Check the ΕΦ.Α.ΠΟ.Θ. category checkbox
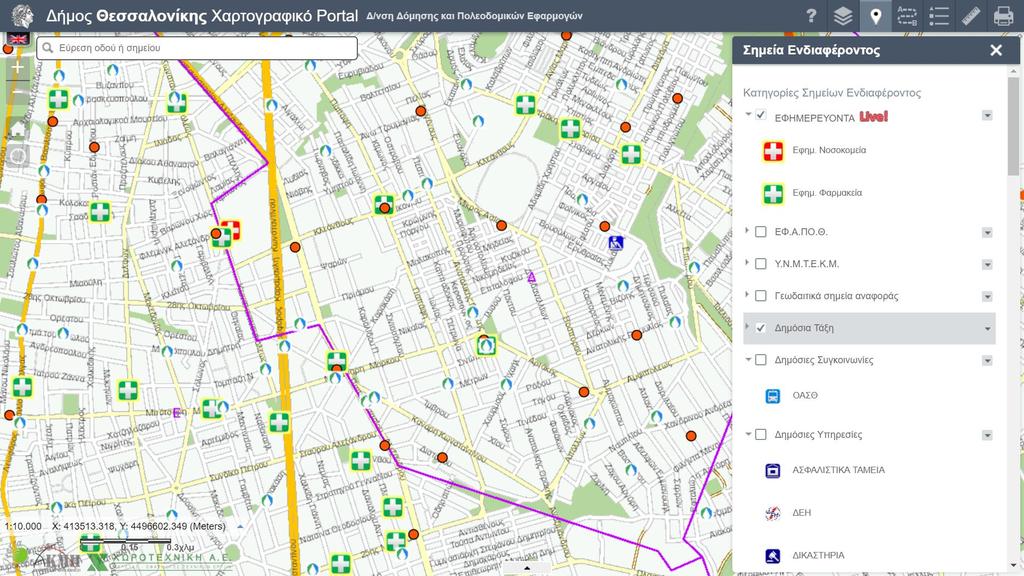The width and height of the screenshot is (1024, 576). 761,231
